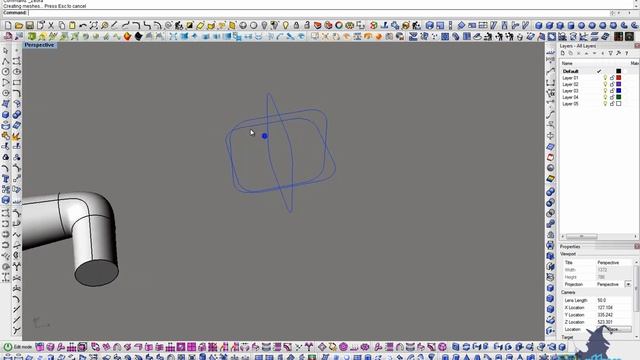This screenshot has width=640, height=360.
Task: Toggle the lock on Layer 05
Action: [x=612, y=104]
